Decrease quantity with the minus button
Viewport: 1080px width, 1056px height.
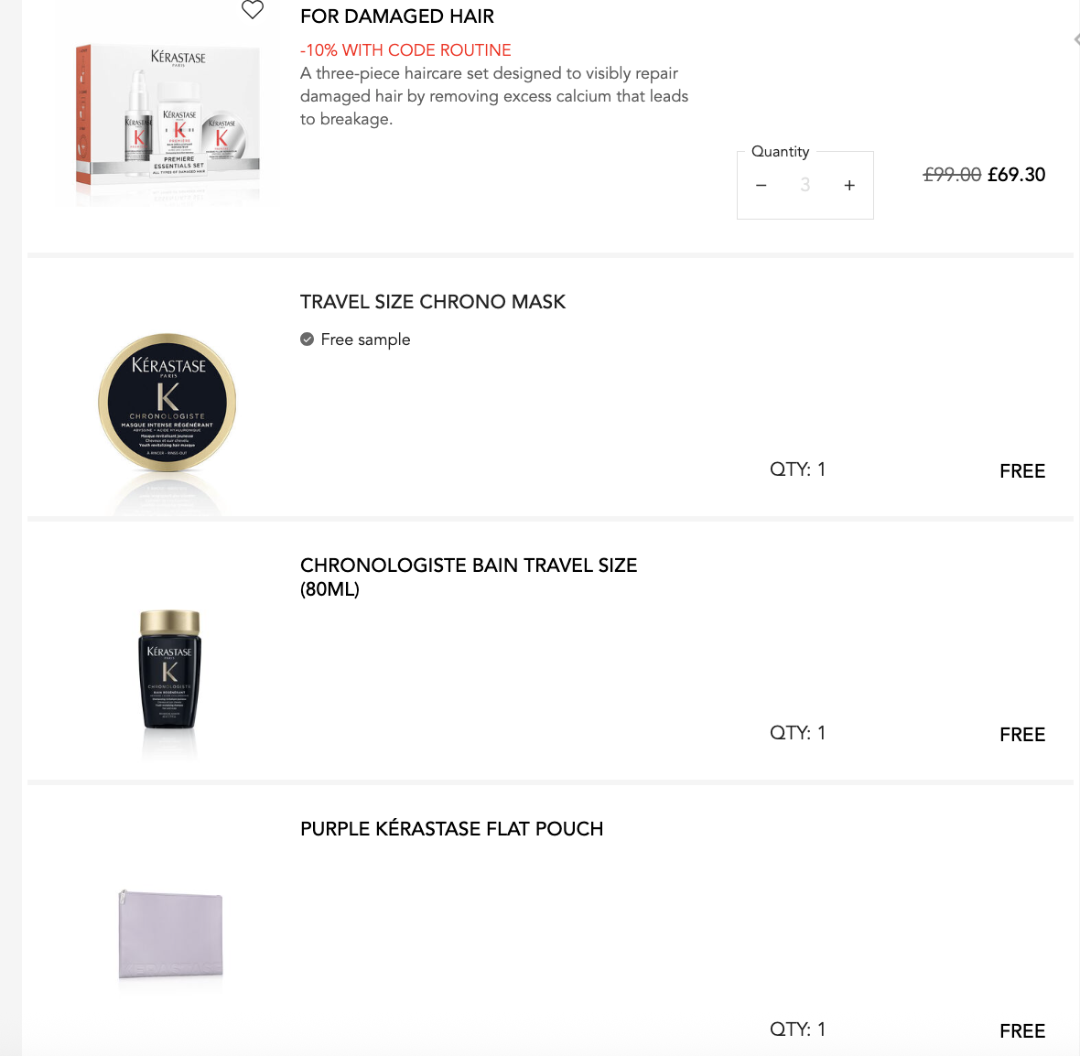click(761, 185)
